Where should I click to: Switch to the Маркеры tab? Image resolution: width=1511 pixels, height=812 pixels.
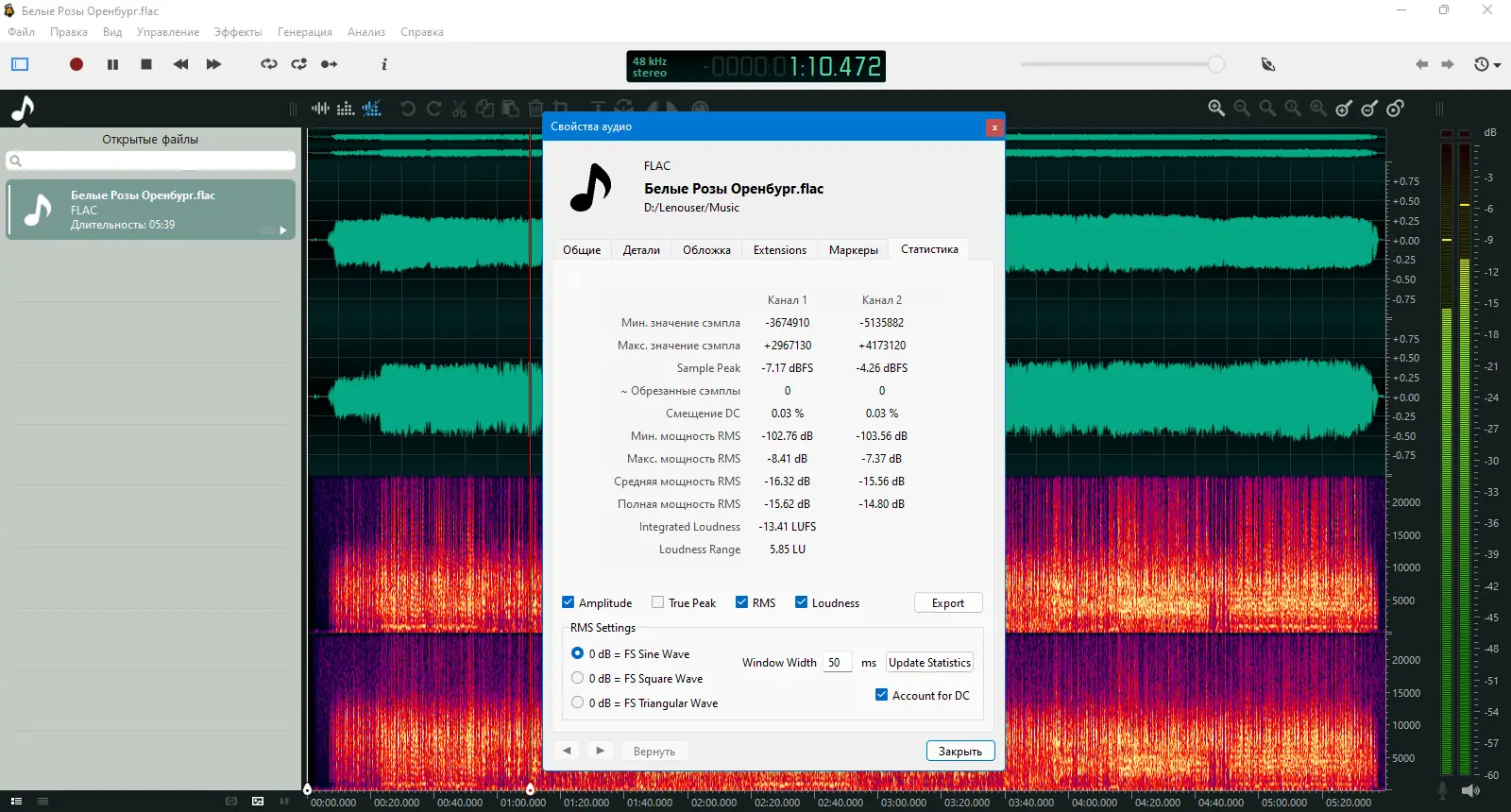(853, 250)
